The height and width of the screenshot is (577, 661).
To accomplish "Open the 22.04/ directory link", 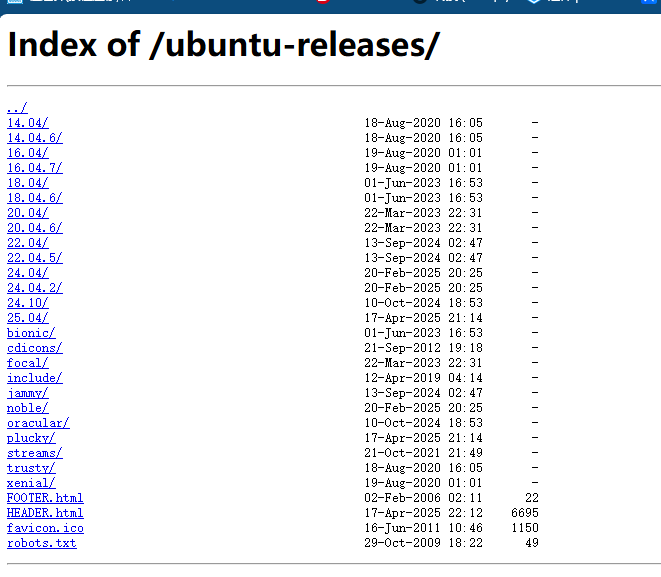I will [x=28, y=243].
